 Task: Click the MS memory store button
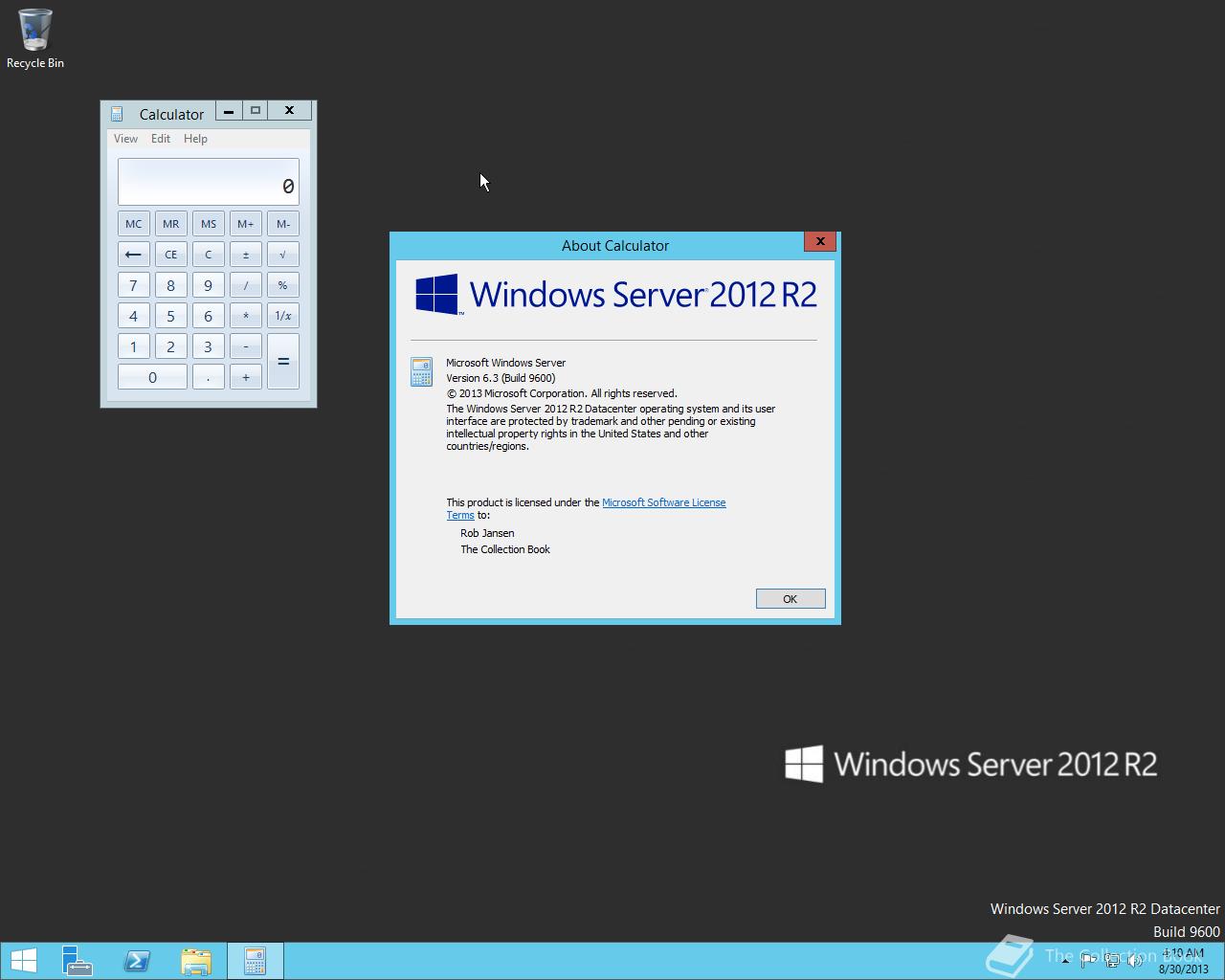click(x=208, y=224)
